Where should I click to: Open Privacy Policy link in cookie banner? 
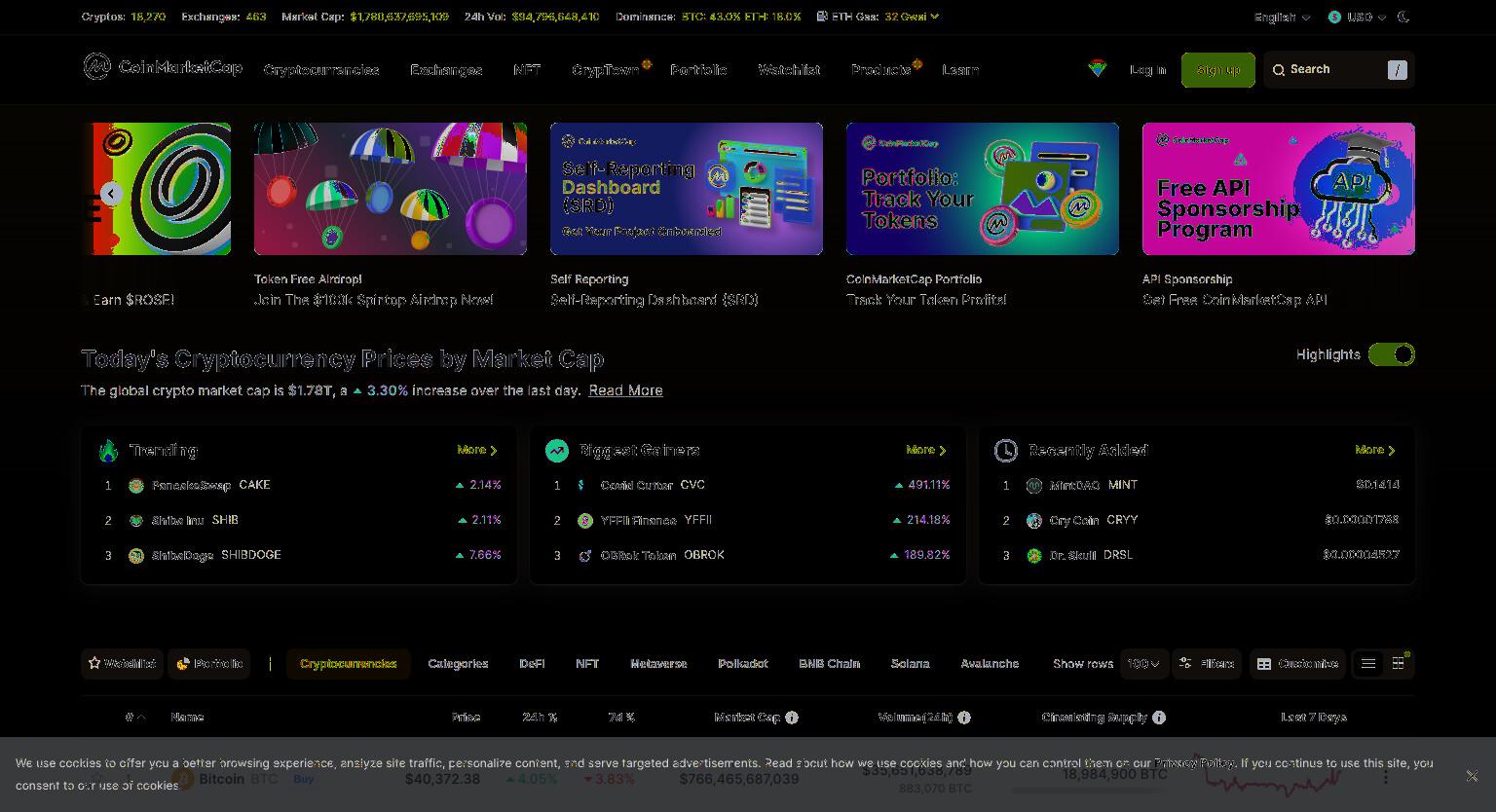coord(1194,763)
